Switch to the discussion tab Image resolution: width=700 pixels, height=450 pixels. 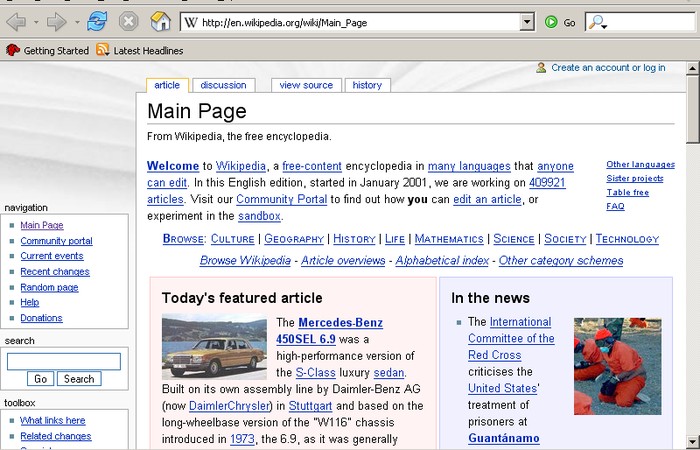223,85
